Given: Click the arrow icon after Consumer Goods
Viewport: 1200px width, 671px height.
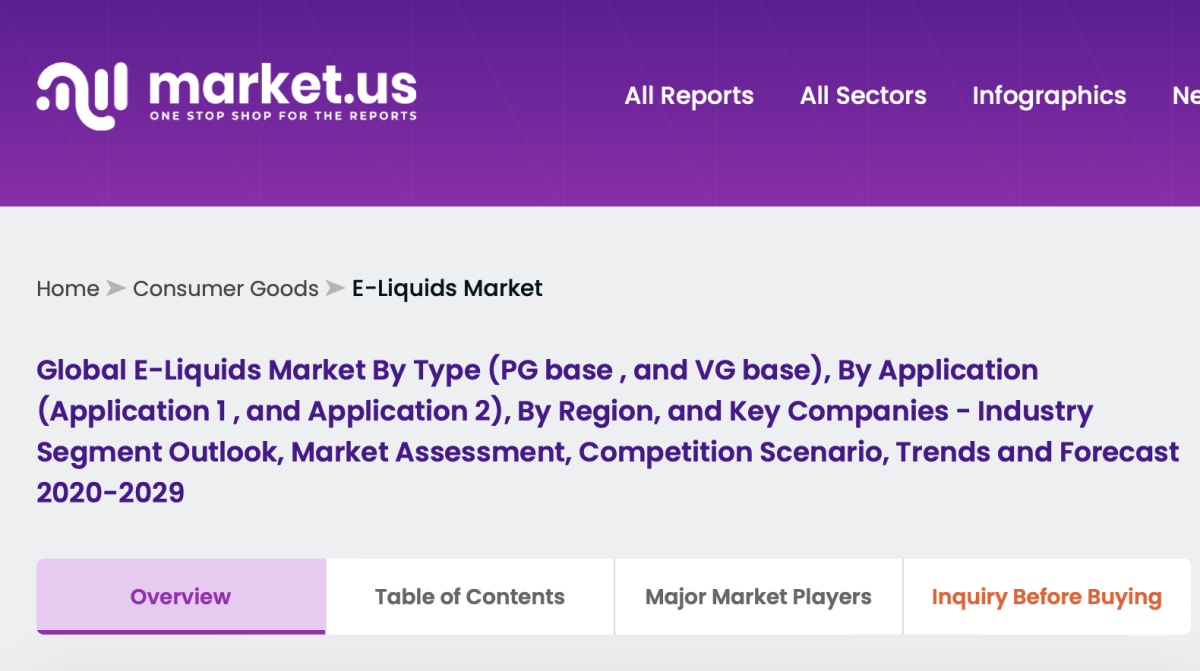Looking at the screenshot, I should tap(335, 289).
